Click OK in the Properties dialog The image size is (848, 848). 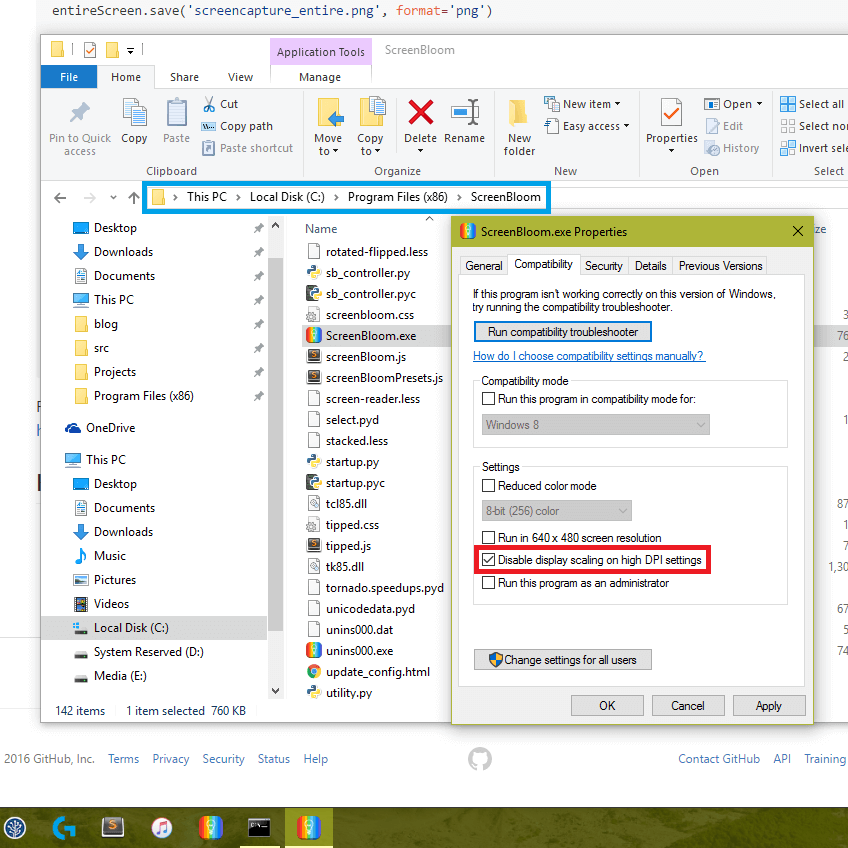pyautogui.click(x=607, y=706)
